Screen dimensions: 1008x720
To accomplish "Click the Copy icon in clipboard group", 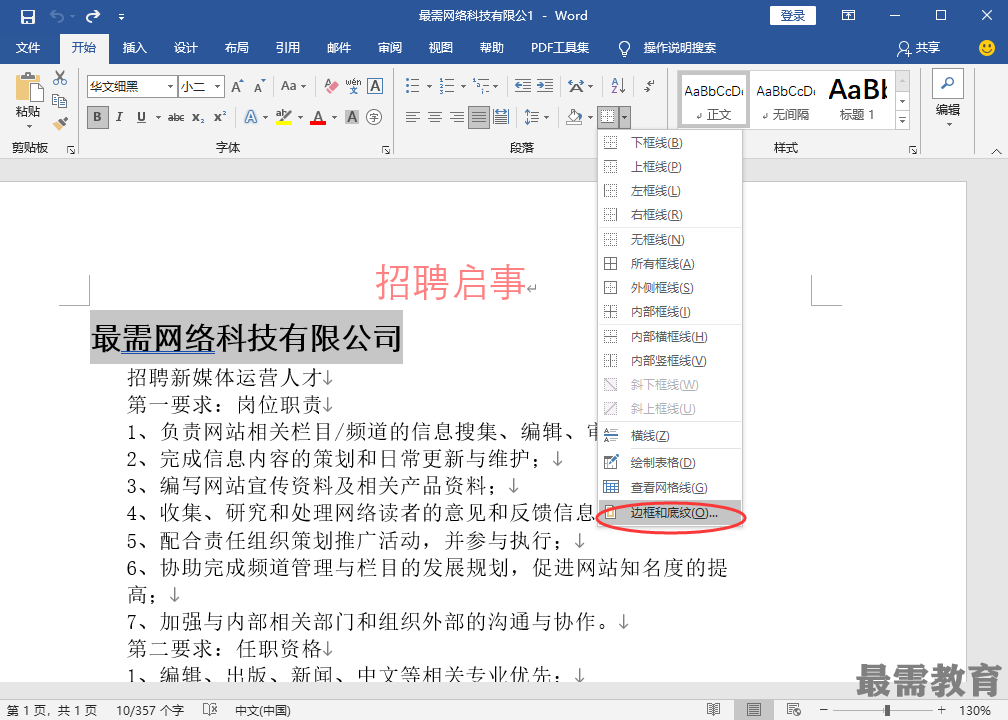I will pos(60,100).
